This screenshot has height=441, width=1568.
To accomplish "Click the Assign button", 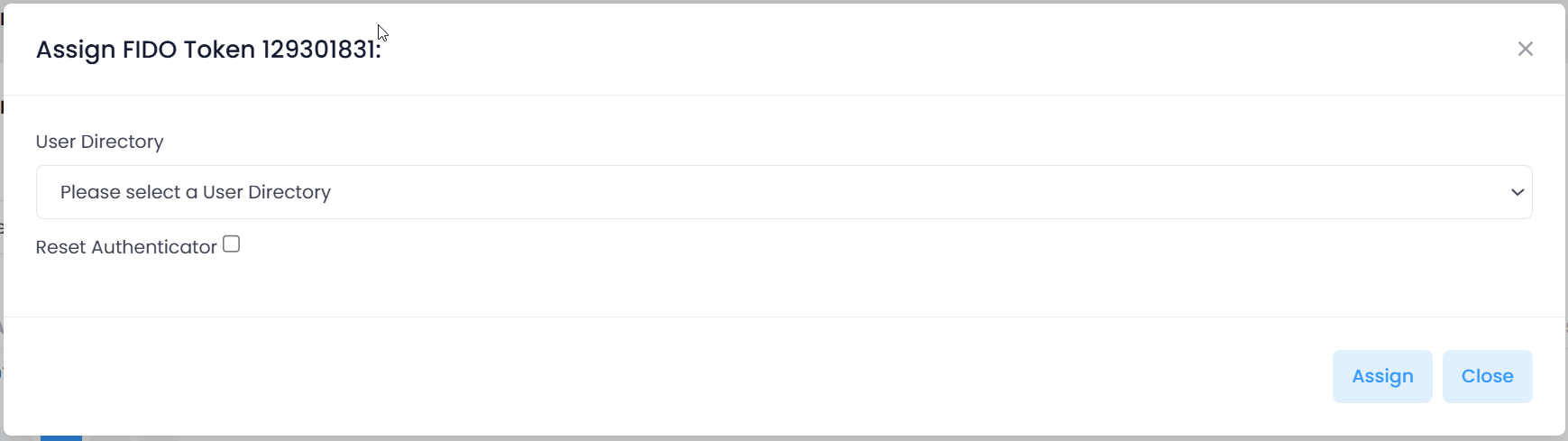I will pyautogui.click(x=1381, y=376).
